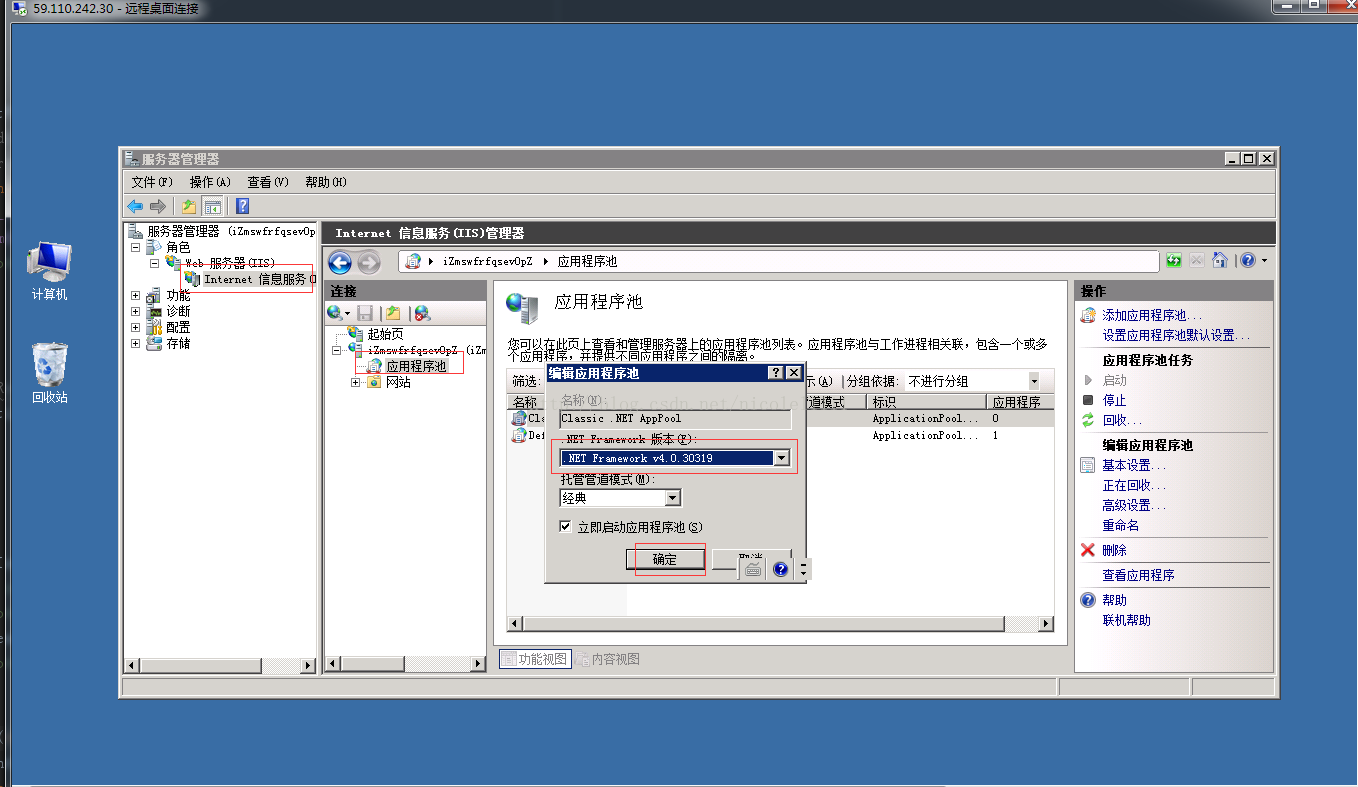Viewport: 1358px width, 787px height.
Task: Click the forward arrow in Server Manager toolbar
Action: tap(157, 206)
